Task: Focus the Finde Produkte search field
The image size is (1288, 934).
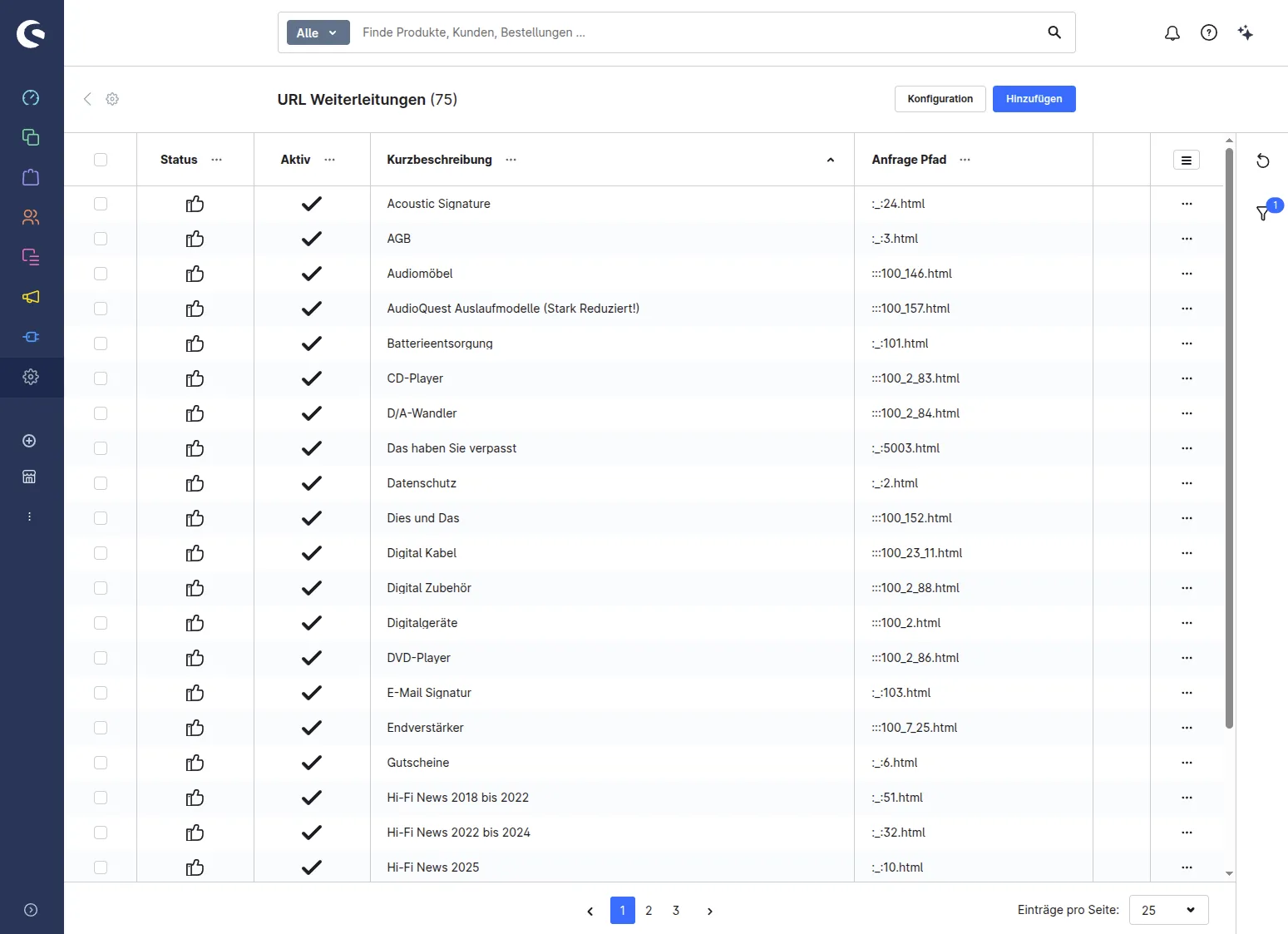Action: 698,32
